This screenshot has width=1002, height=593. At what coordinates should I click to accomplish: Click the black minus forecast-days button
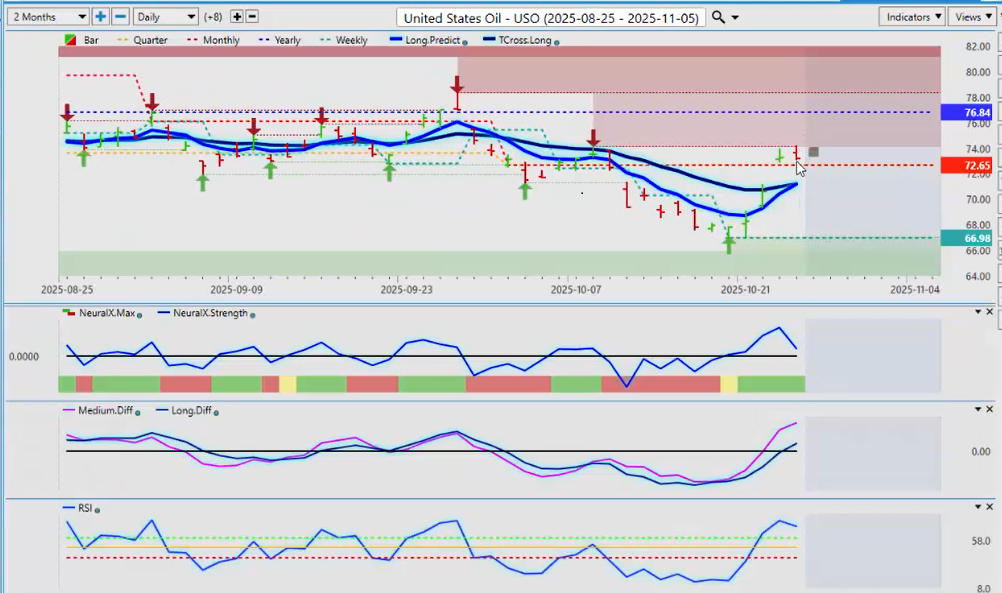252,17
